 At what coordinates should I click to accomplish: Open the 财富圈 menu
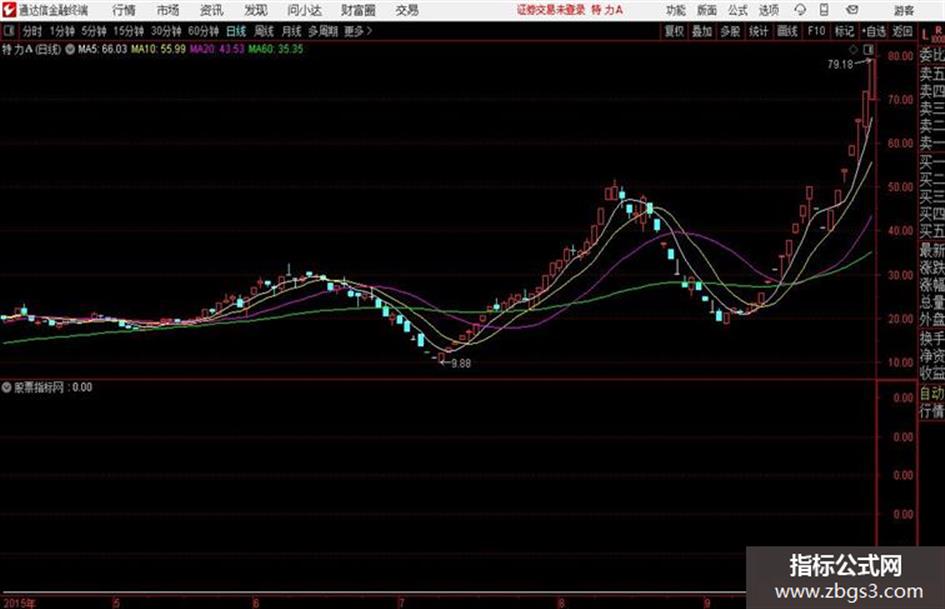click(x=358, y=10)
